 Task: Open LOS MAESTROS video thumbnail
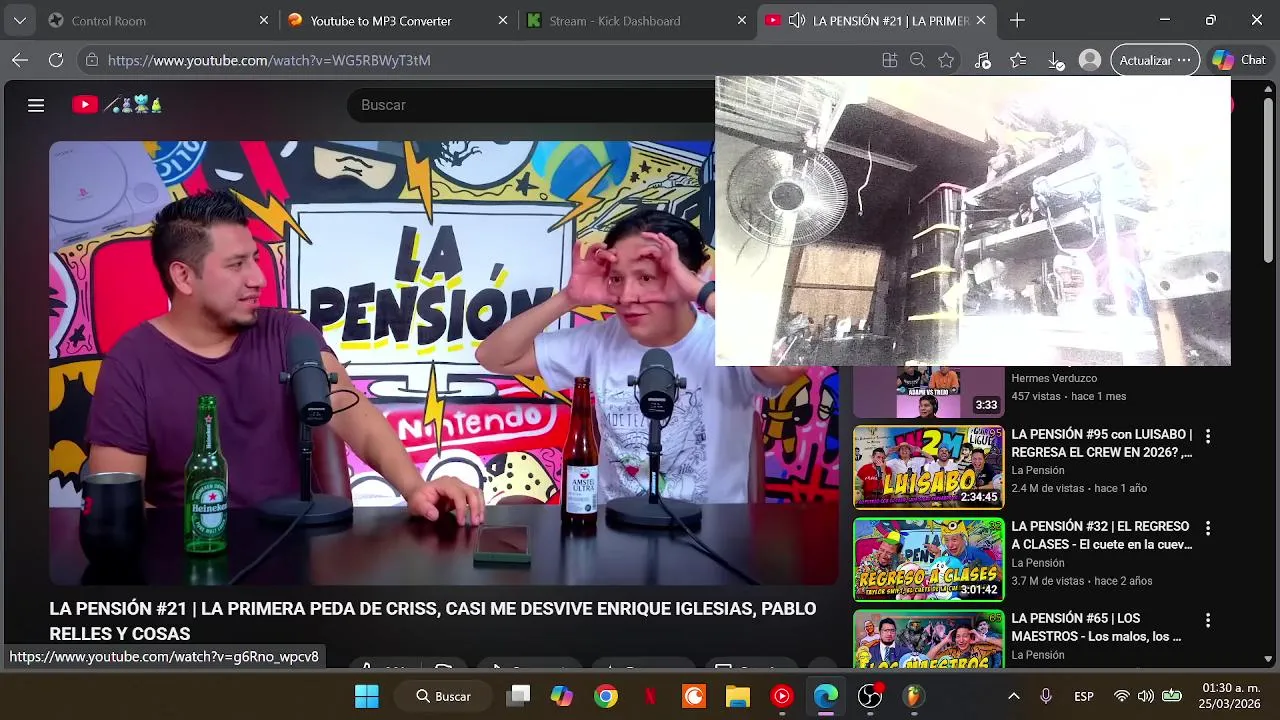click(928, 638)
